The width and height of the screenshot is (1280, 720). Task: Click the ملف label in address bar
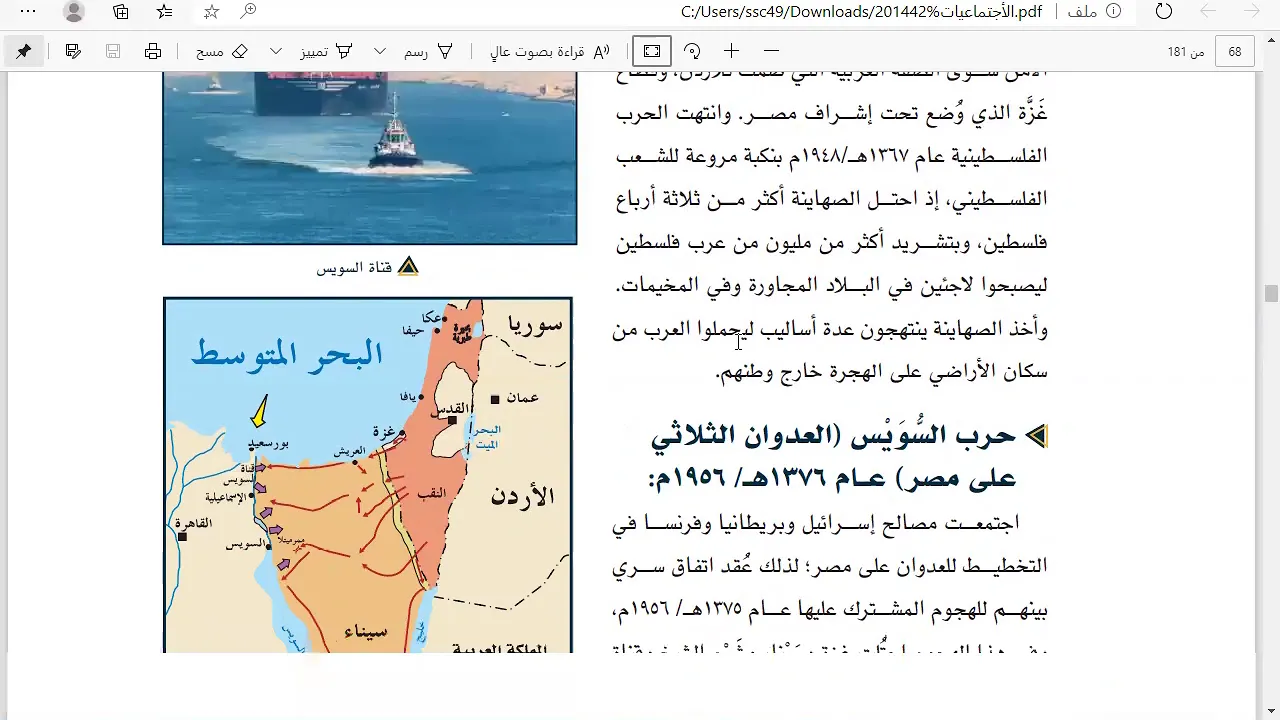1082,12
